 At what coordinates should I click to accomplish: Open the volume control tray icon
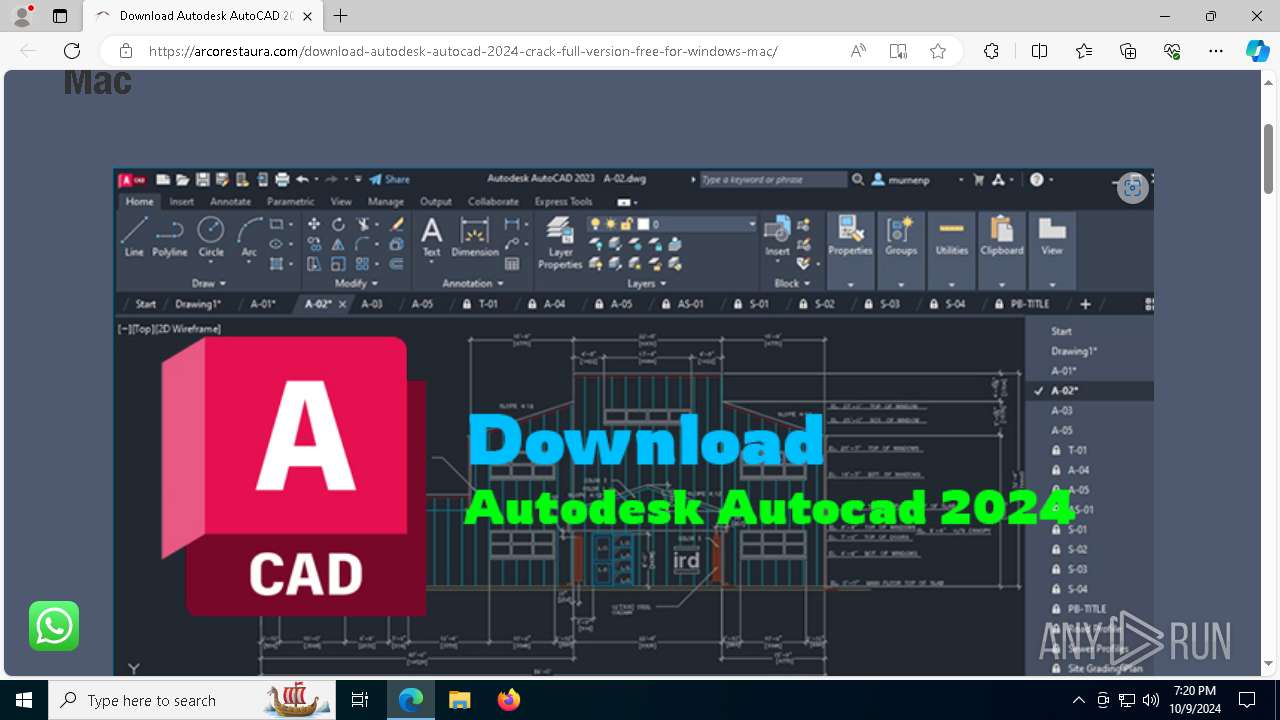point(1151,700)
